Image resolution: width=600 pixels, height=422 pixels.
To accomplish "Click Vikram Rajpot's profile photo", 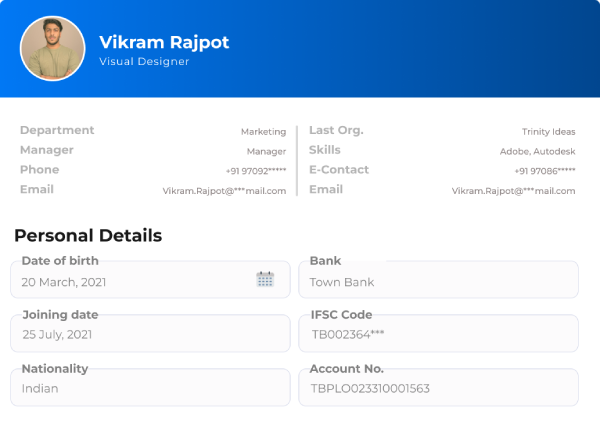I will point(53,49).
